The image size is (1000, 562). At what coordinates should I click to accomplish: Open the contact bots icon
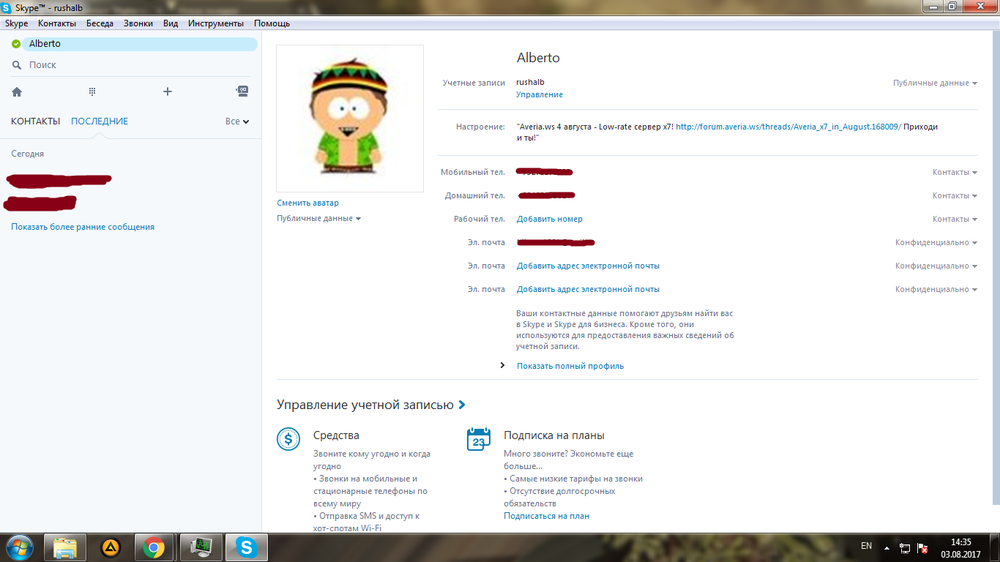click(x=242, y=91)
